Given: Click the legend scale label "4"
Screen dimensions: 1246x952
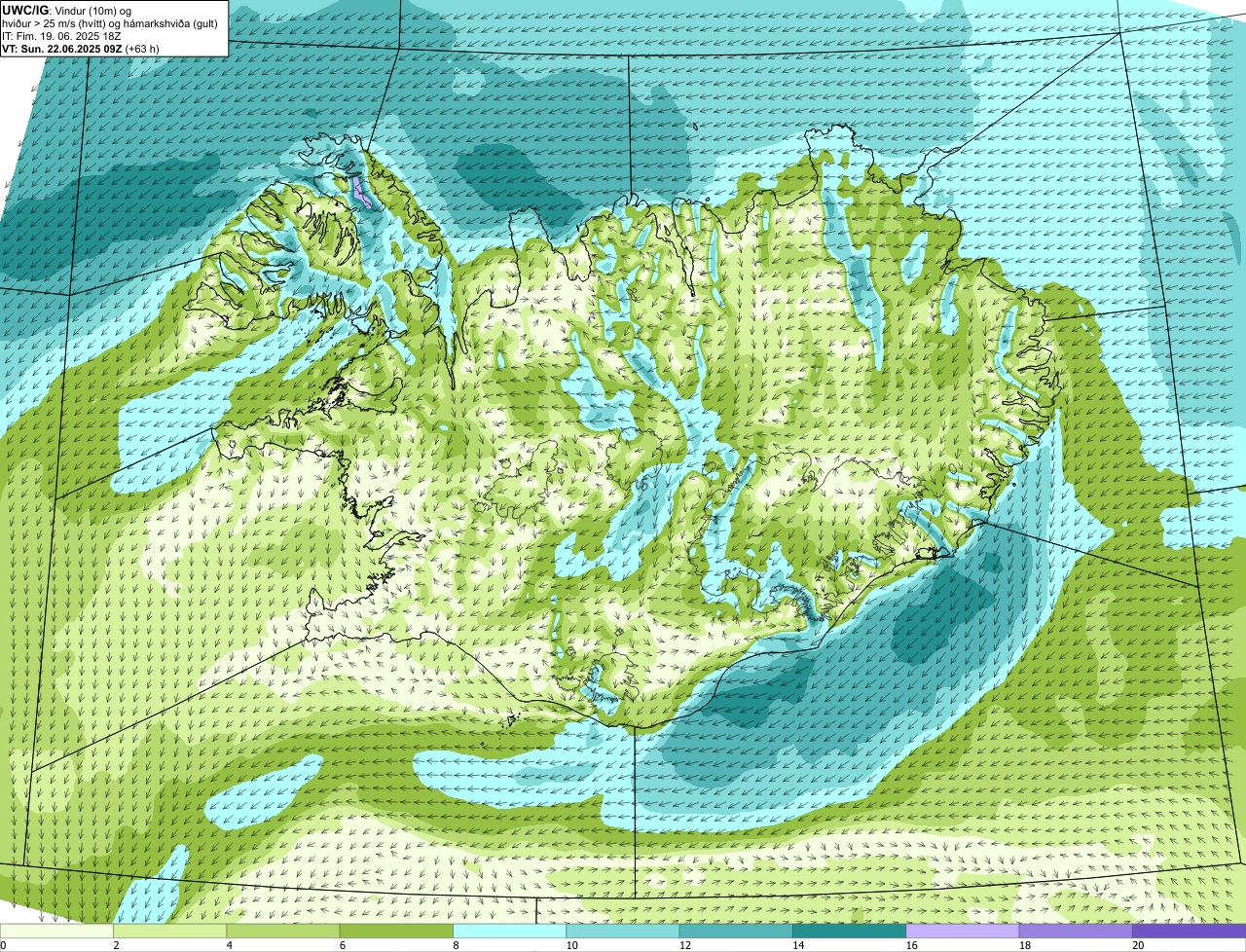Looking at the screenshot, I should pos(229,945).
